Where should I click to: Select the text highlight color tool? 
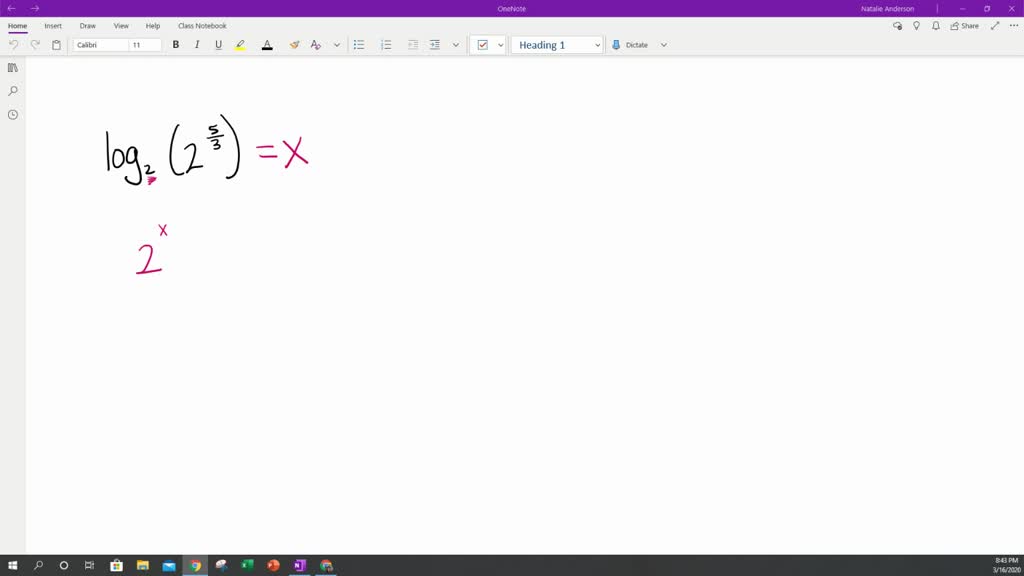point(239,44)
